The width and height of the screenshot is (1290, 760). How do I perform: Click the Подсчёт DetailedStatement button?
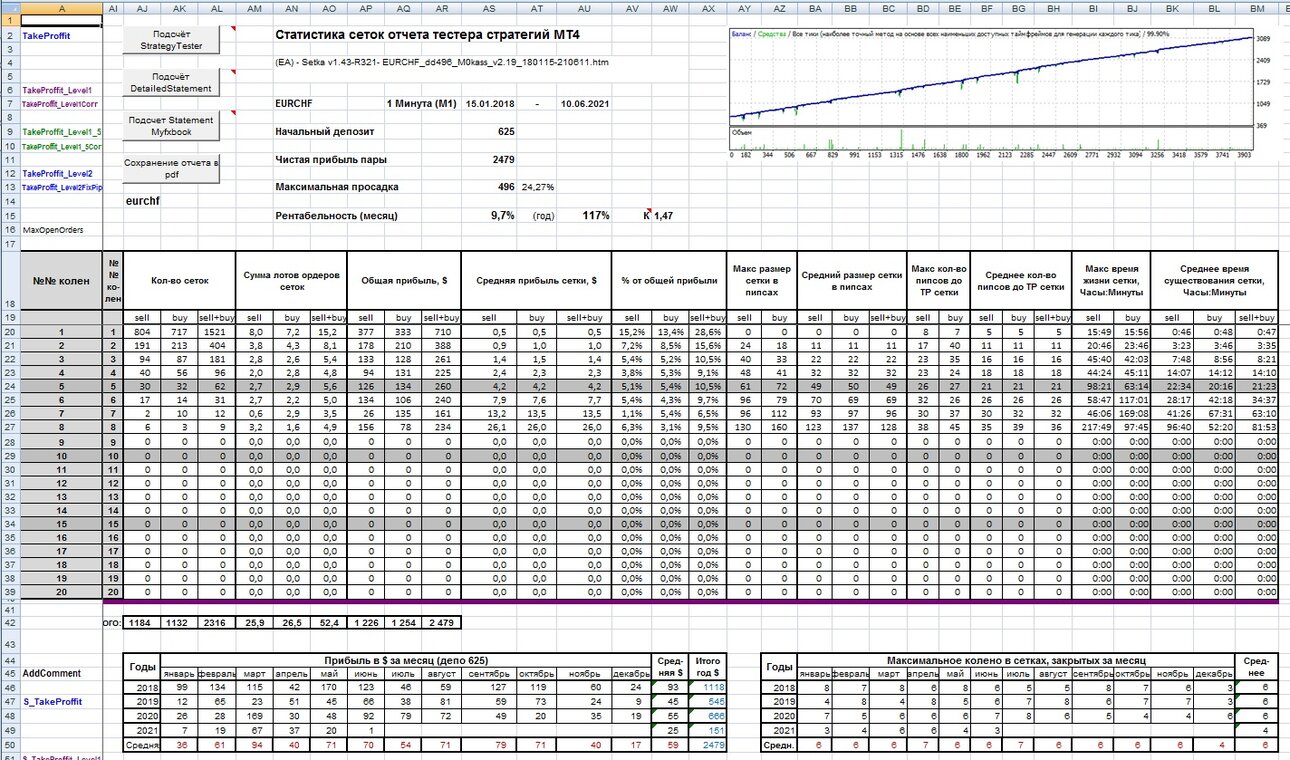tap(170, 82)
